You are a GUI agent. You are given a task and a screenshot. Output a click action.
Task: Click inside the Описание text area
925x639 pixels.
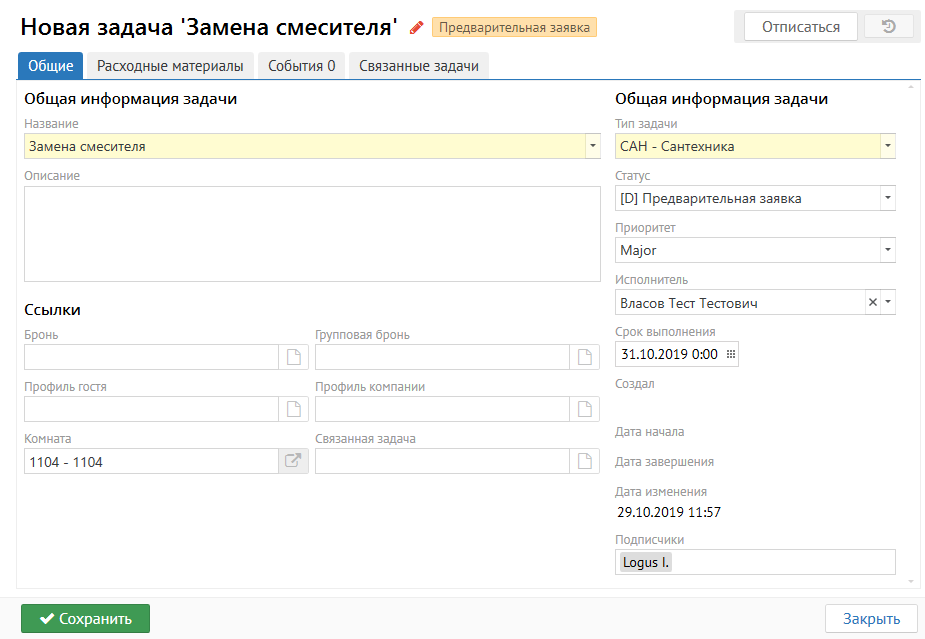[x=312, y=234]
